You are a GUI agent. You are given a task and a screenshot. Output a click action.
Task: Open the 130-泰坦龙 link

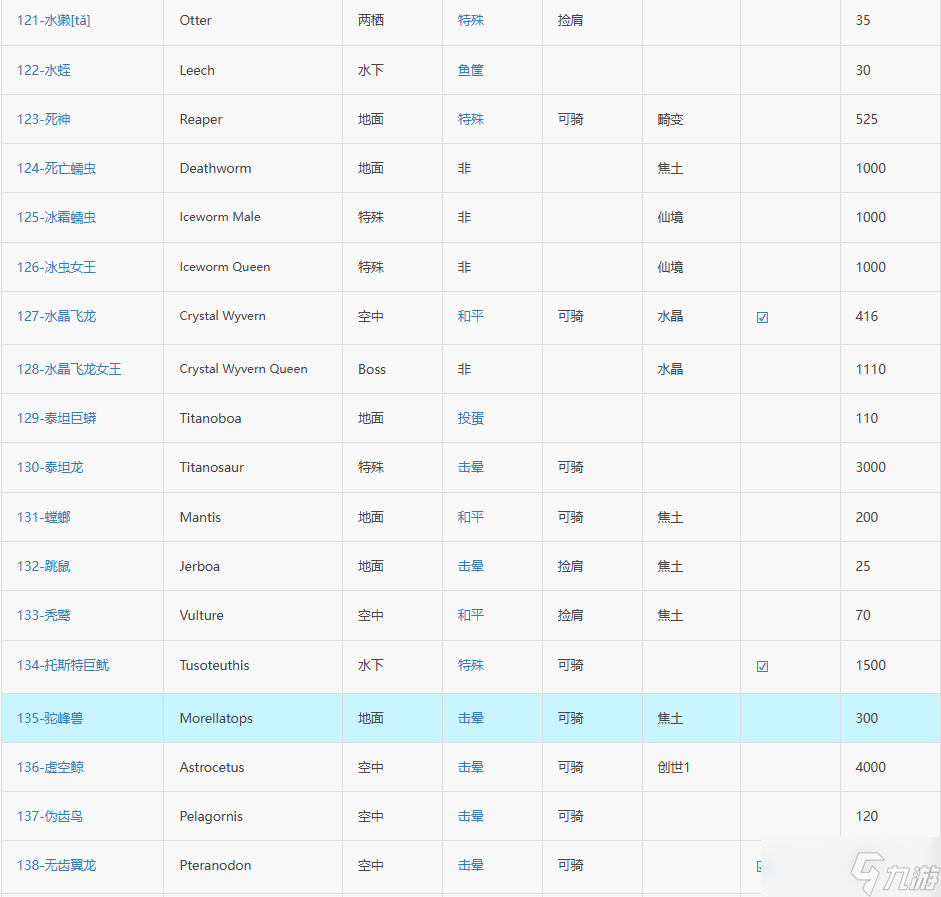(50, 467)
